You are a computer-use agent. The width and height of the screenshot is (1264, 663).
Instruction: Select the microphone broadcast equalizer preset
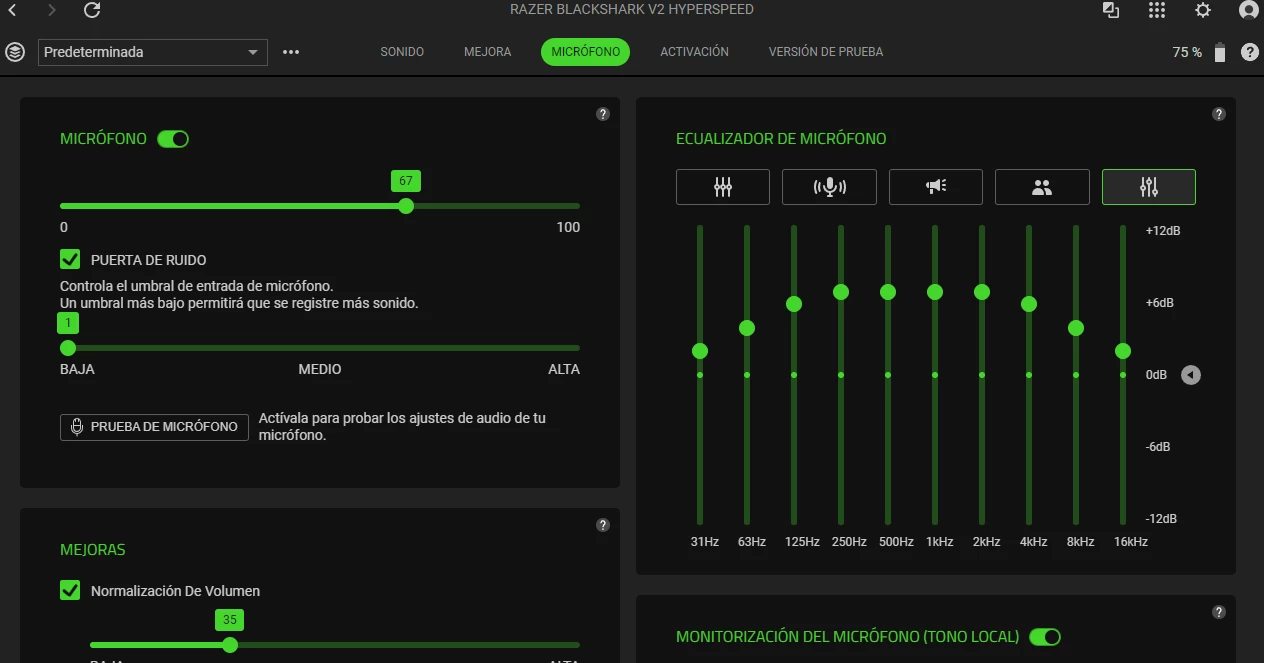[x=829, y=187]
